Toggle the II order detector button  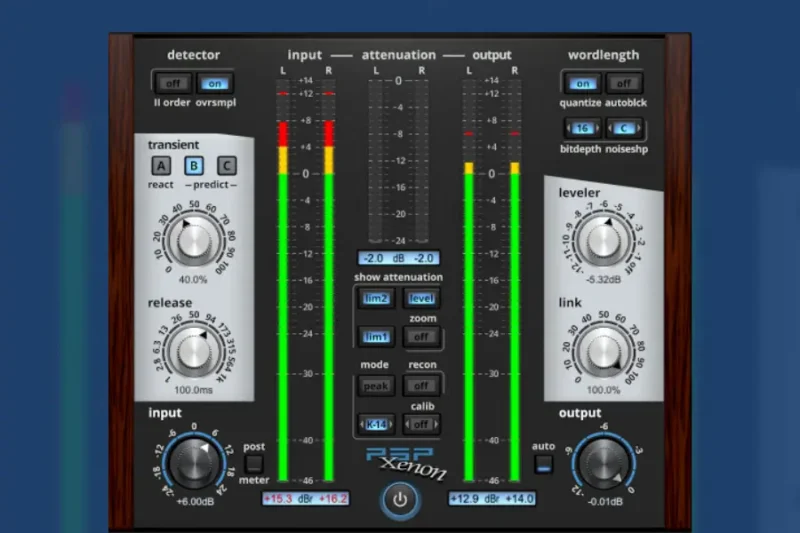click(x=172, y=84)
